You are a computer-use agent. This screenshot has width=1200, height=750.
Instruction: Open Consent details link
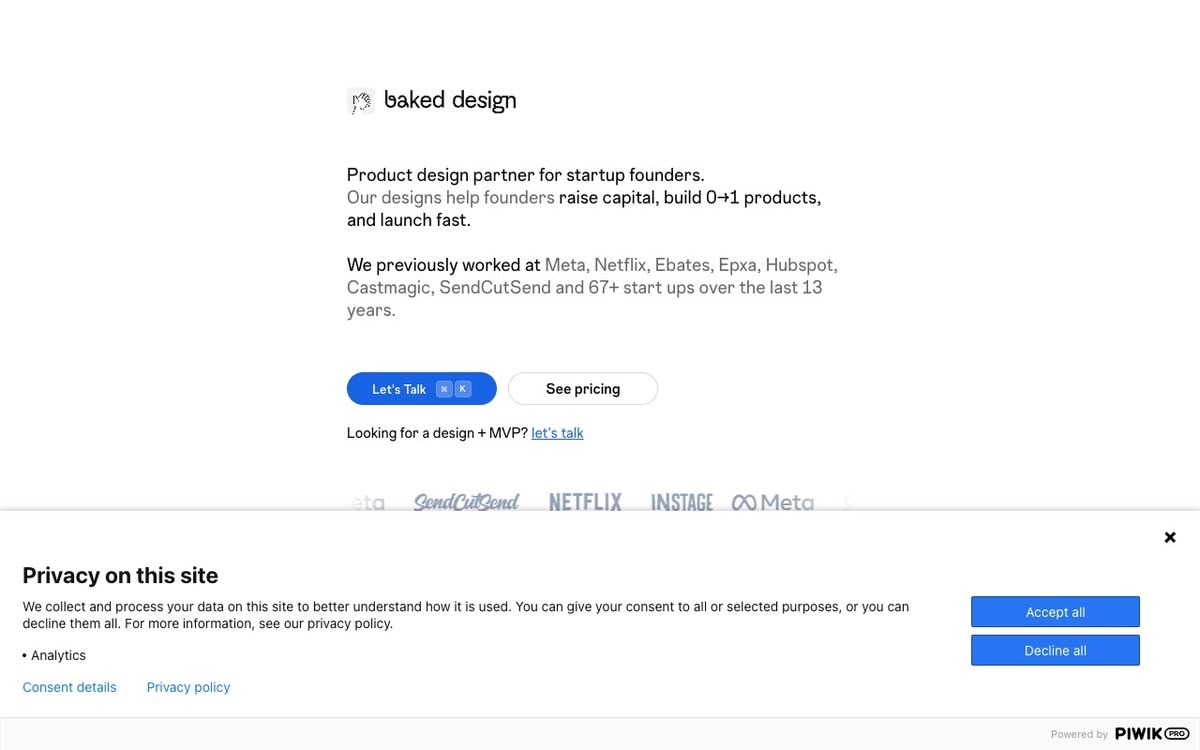[70, 687]
